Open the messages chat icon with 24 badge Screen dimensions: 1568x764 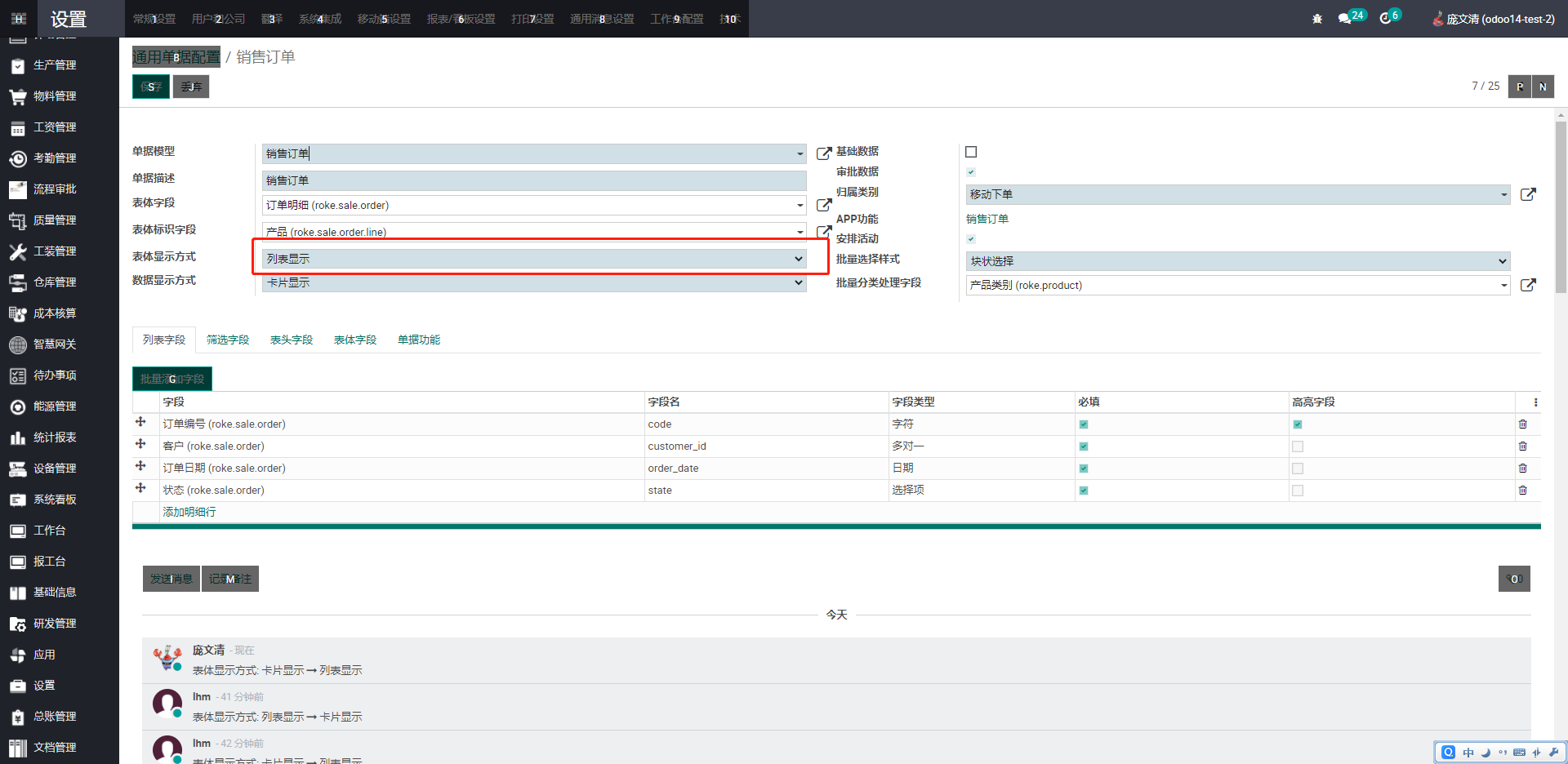coord(1344,19)
